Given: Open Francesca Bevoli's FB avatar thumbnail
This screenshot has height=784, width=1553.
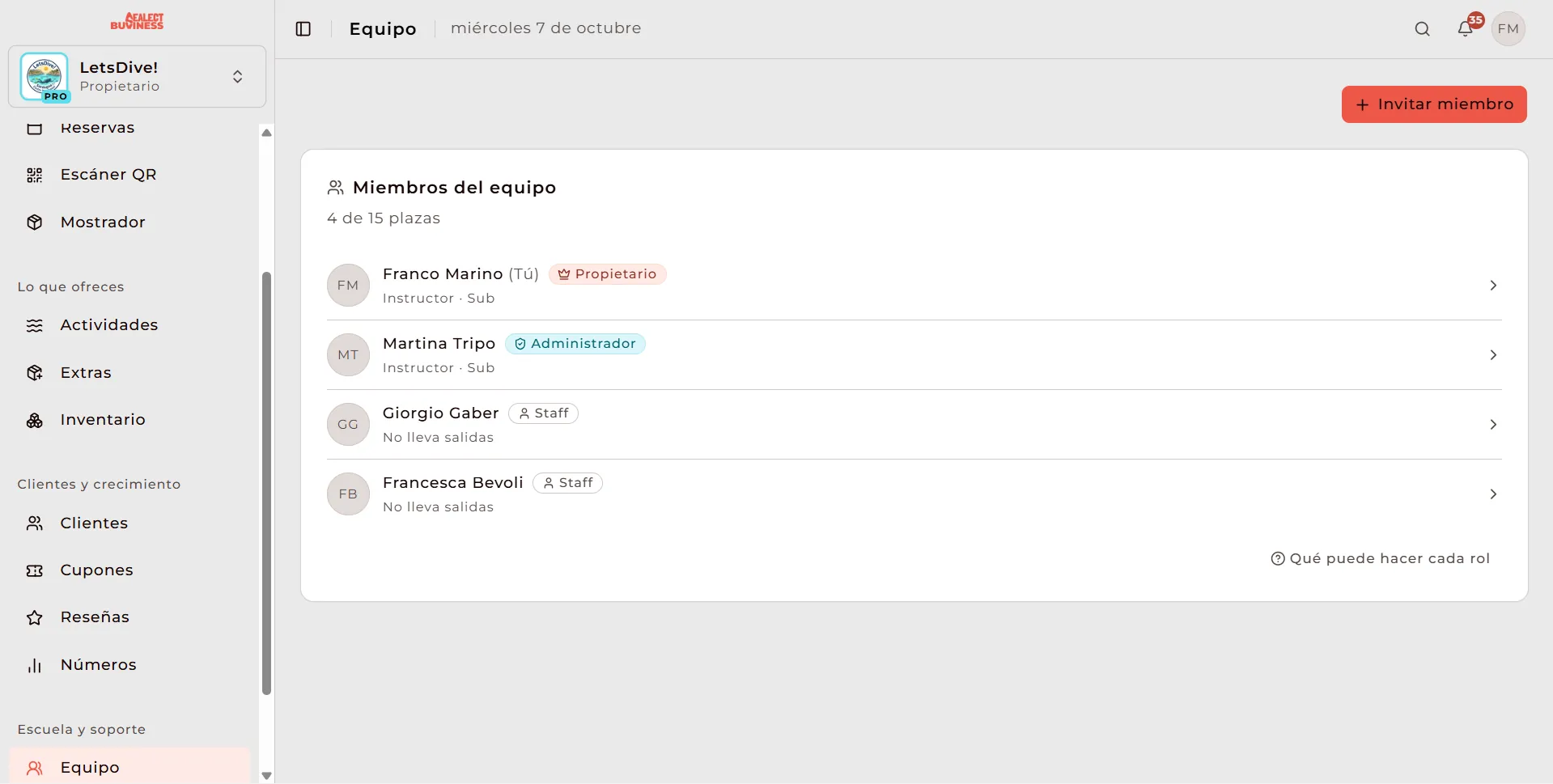Looking at the screenshot, I should coord(348,494).
